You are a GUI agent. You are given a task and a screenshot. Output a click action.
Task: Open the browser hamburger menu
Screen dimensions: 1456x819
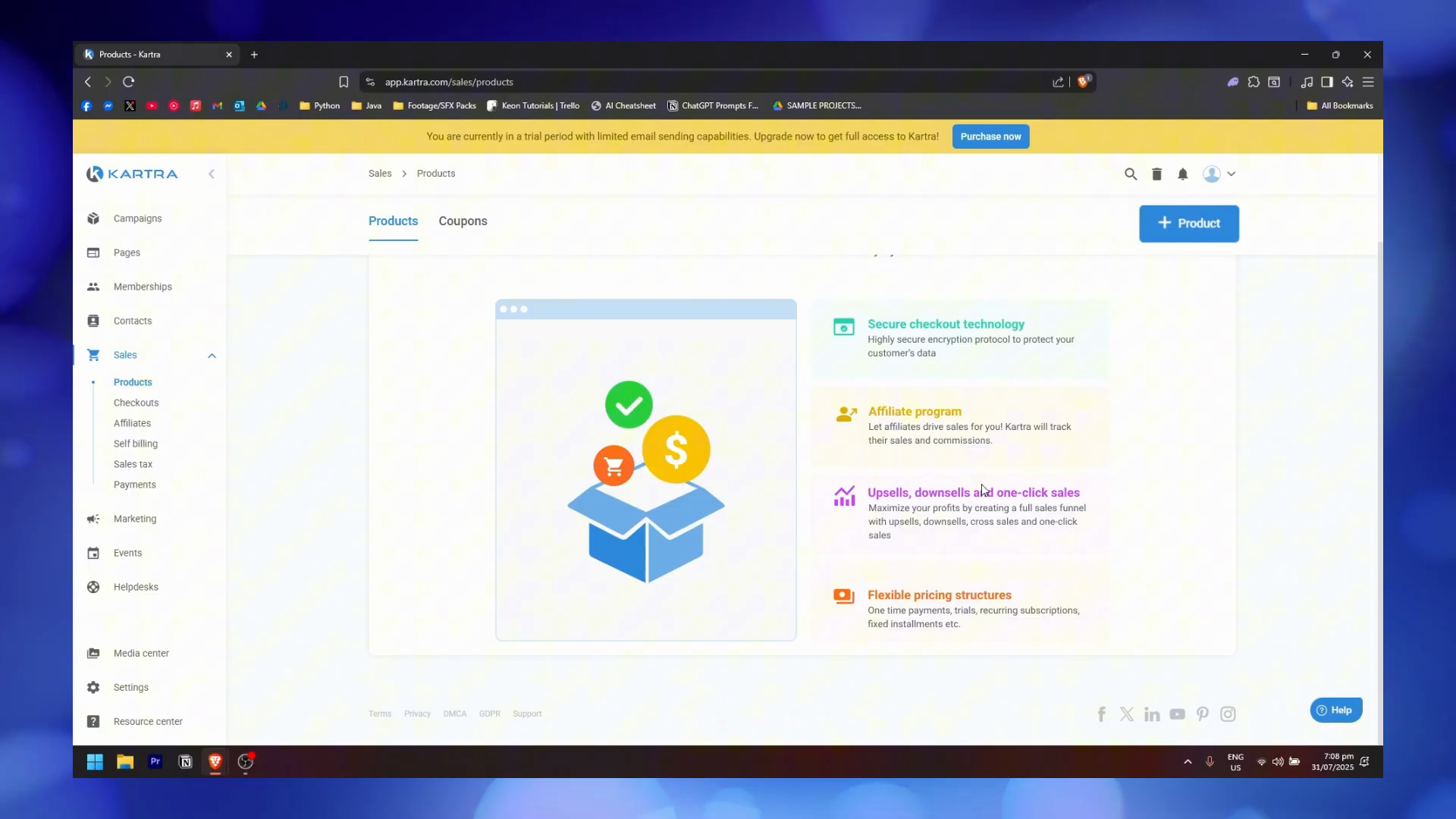point(1368,82)
